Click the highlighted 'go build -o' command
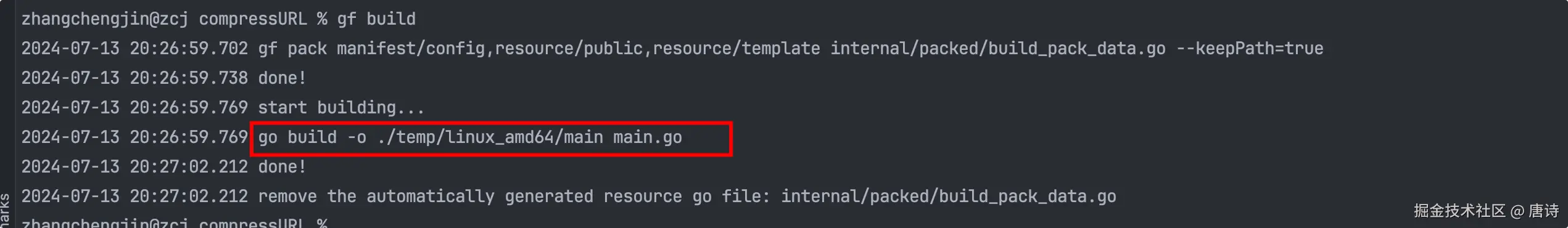This screenshot has height=228, width=1568. pyautogui.click(x=312, y=137)
